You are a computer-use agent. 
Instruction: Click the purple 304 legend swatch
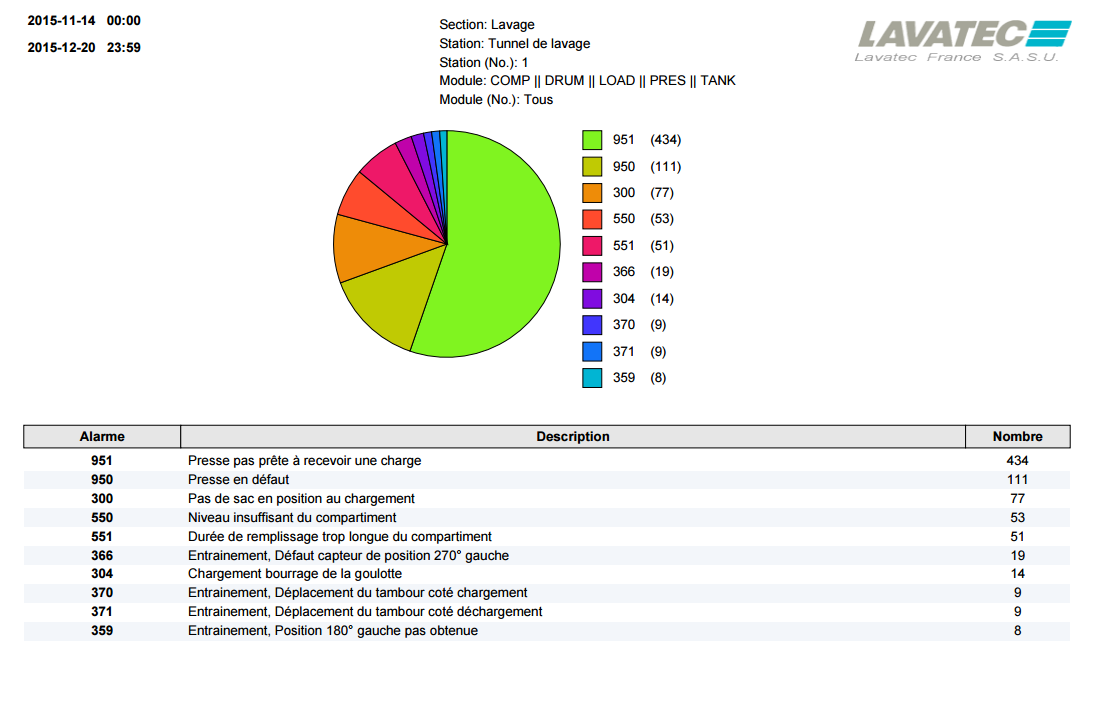(592, 298)
